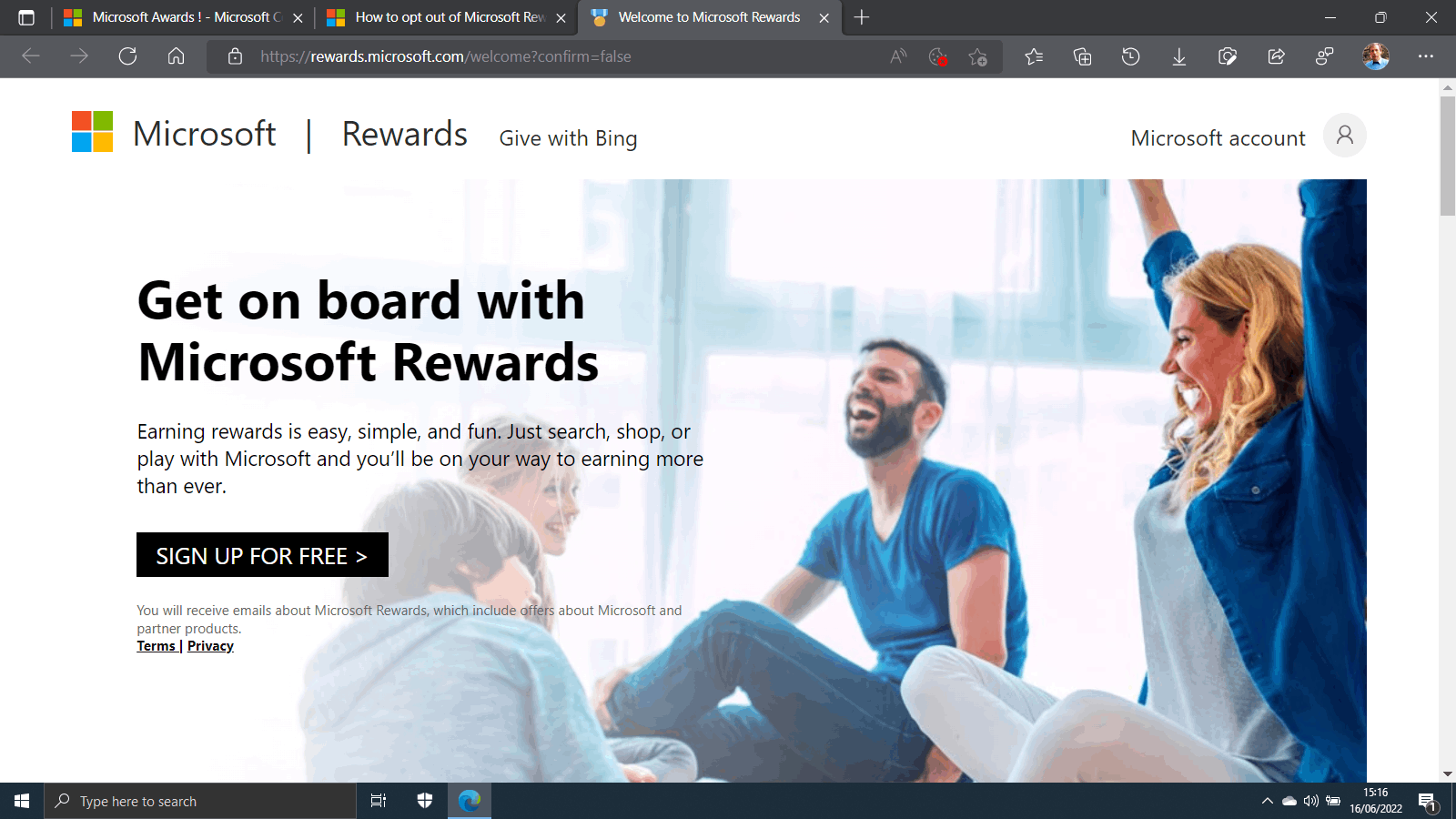Open the notification Action Center
Image resolution: width=1456 pixels, height=819 pixels.
[x=1428, y=802]
